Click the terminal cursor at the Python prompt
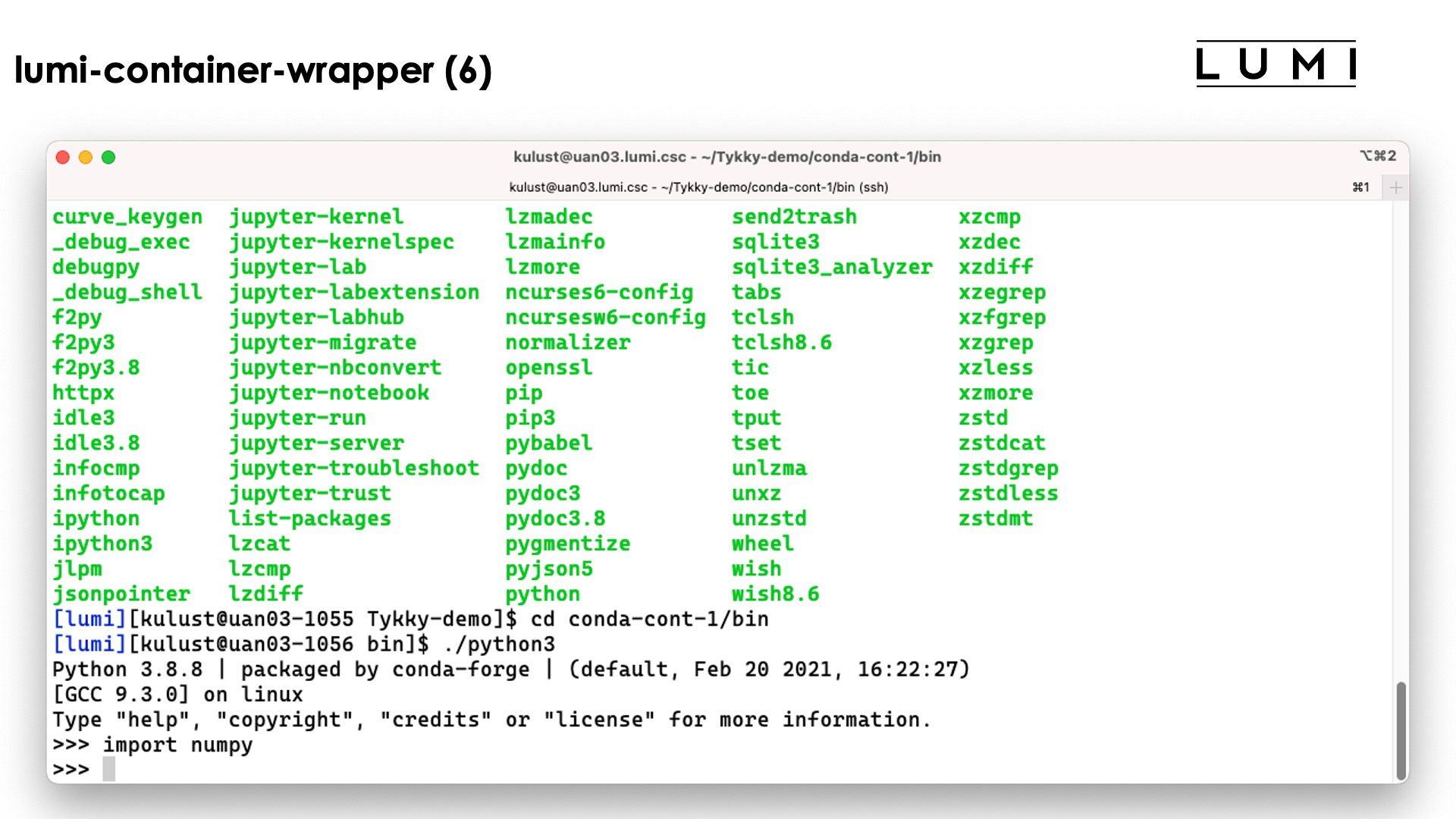Image resolution: width=1456 pixels, height=819 pixels. click(x=109, y=770)
